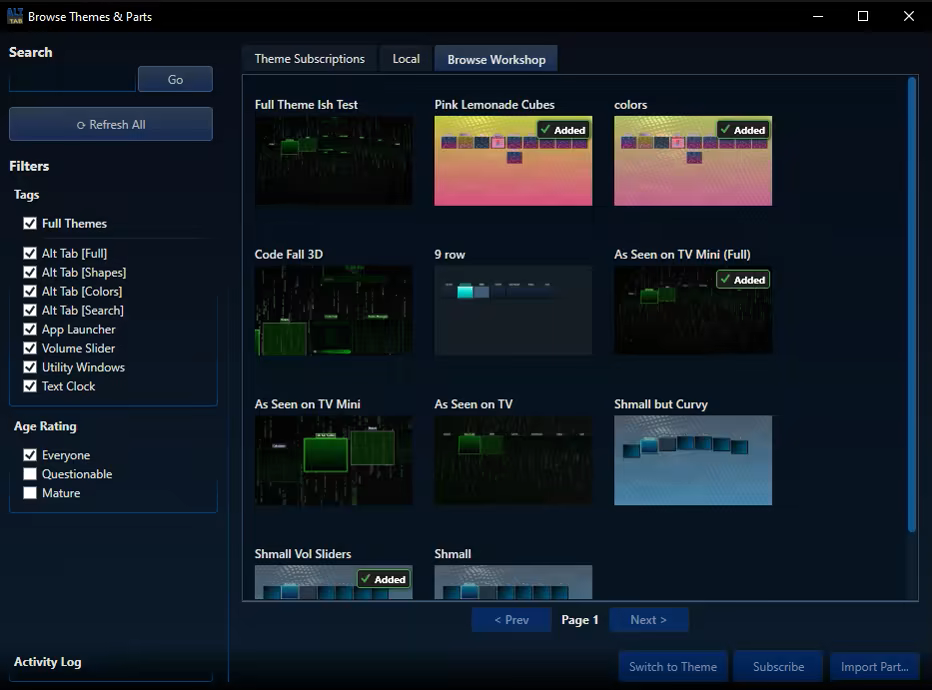
Task: Choose the Shmall but Curvy theme preview
Action: 693,460
